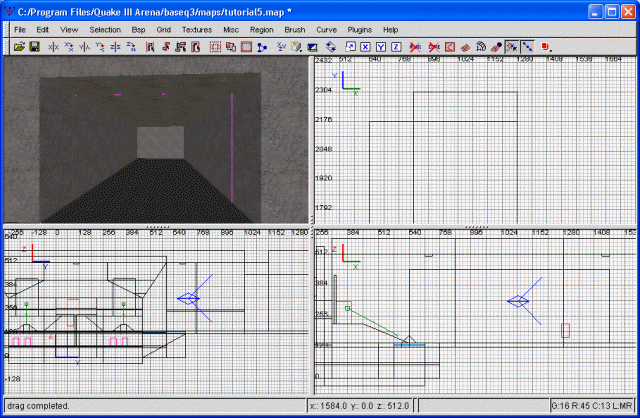
Task: Rotate selection around the X axis
Action: (x=69, y=47)
